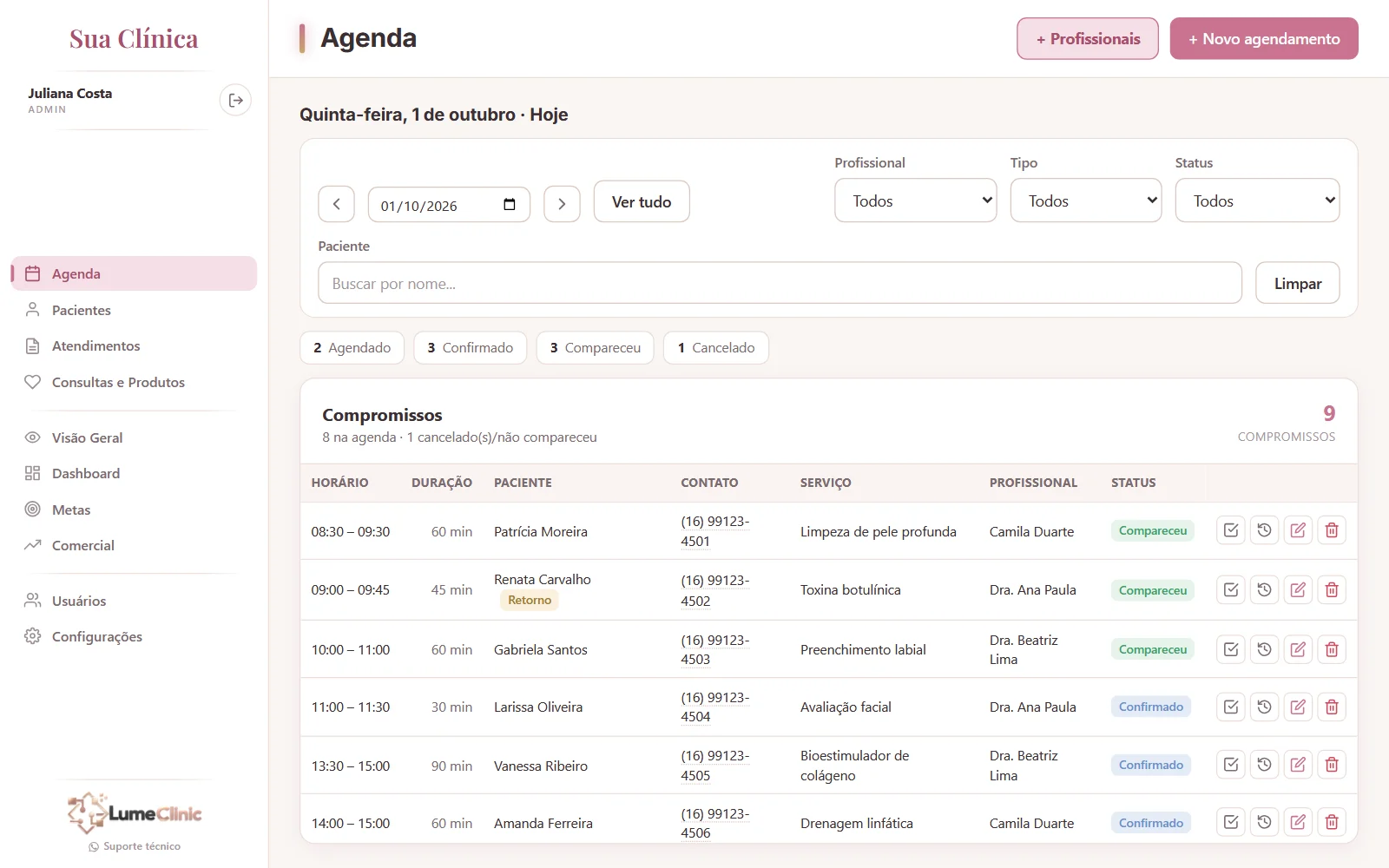Edit Amanda Ferreira's appointment
This screenshot has height=868, width=1389.
pos(1298,822)
